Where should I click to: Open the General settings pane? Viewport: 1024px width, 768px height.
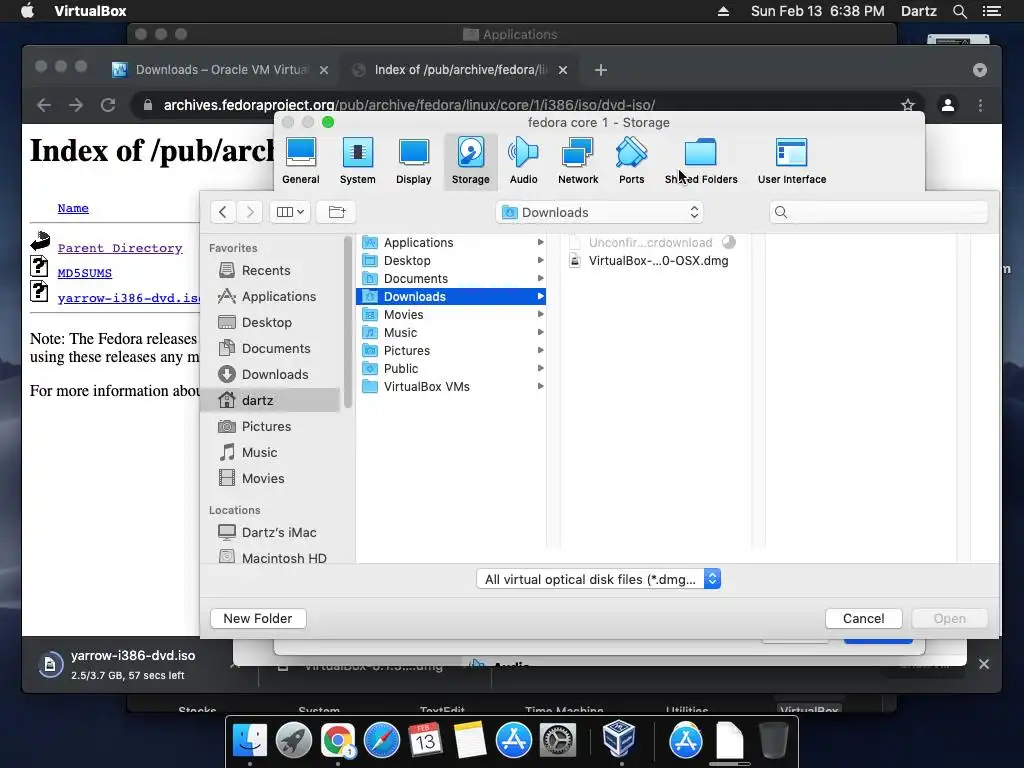point(300,161)
